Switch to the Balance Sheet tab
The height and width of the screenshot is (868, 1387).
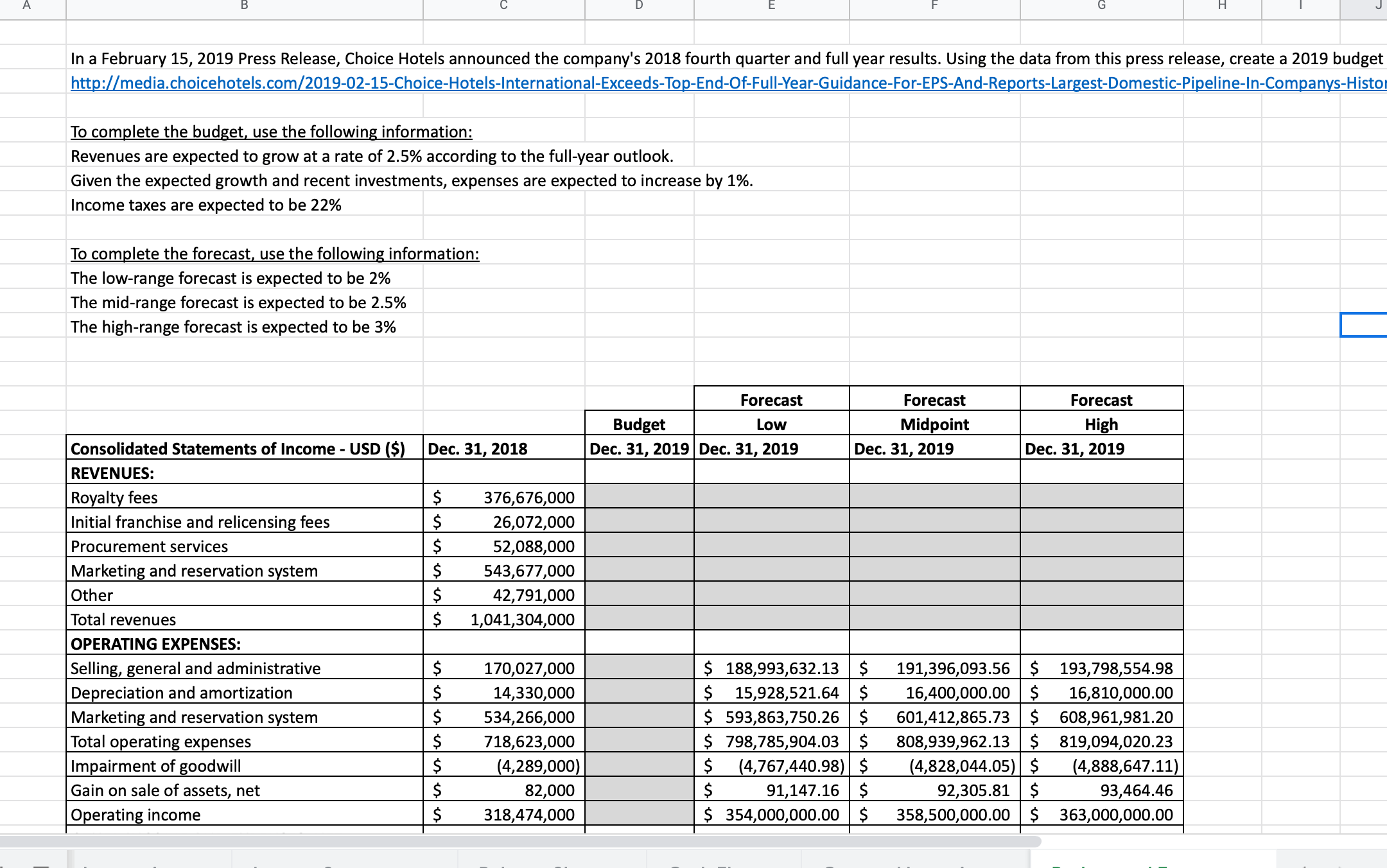click(549, 864)
